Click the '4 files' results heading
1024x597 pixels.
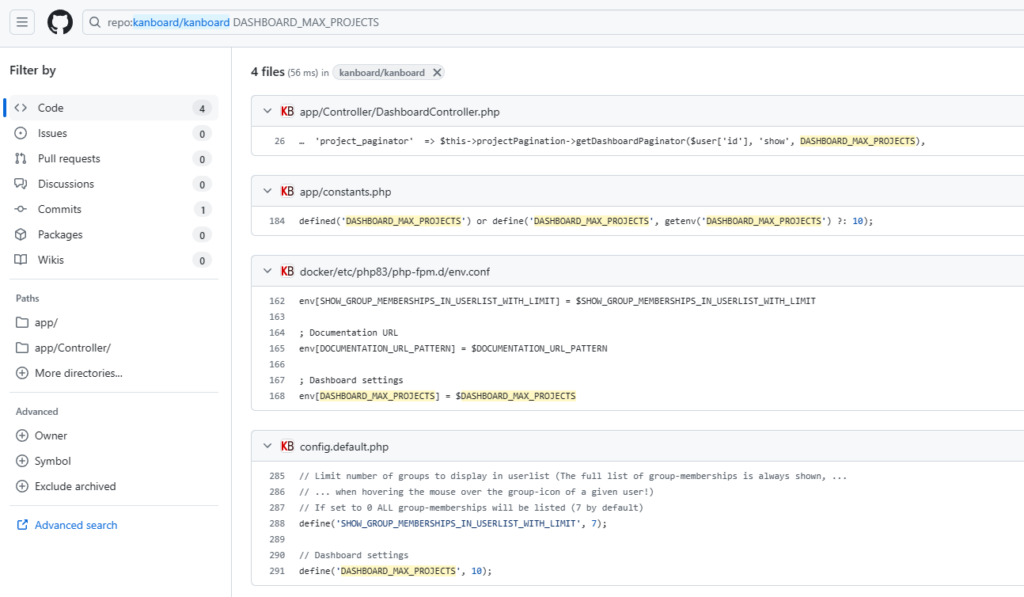268,72
